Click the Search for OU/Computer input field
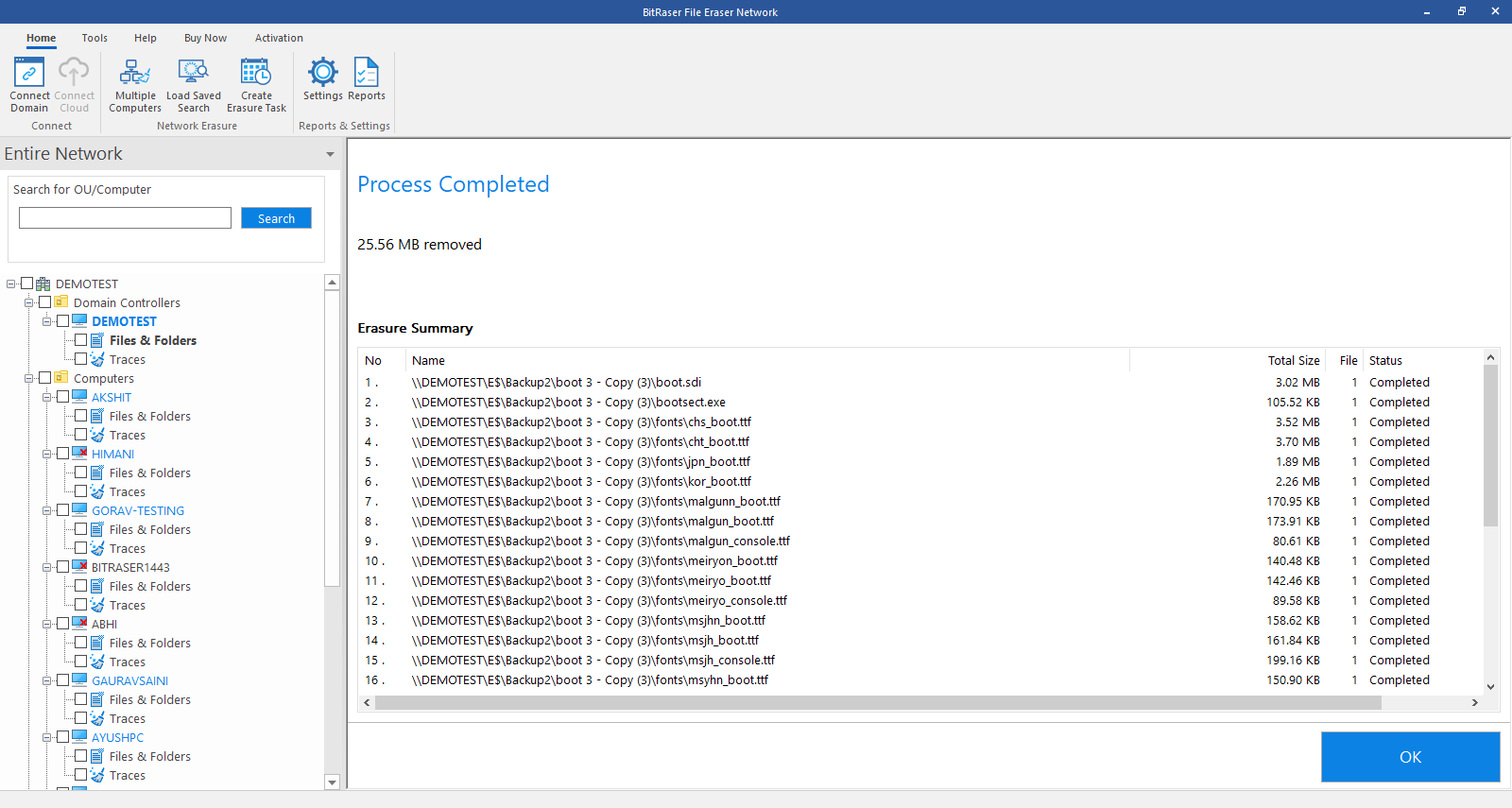Screen dimensions: 1512x808 125,218
